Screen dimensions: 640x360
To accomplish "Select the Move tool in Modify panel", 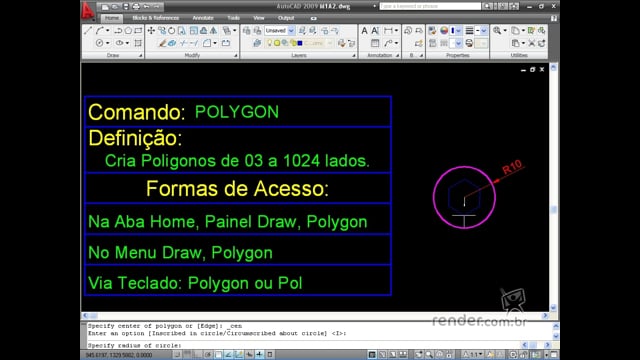I will (151, 31).
